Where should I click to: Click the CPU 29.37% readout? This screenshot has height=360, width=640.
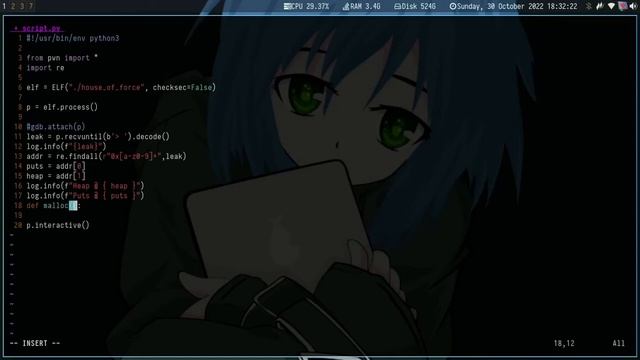click(309, 7)
